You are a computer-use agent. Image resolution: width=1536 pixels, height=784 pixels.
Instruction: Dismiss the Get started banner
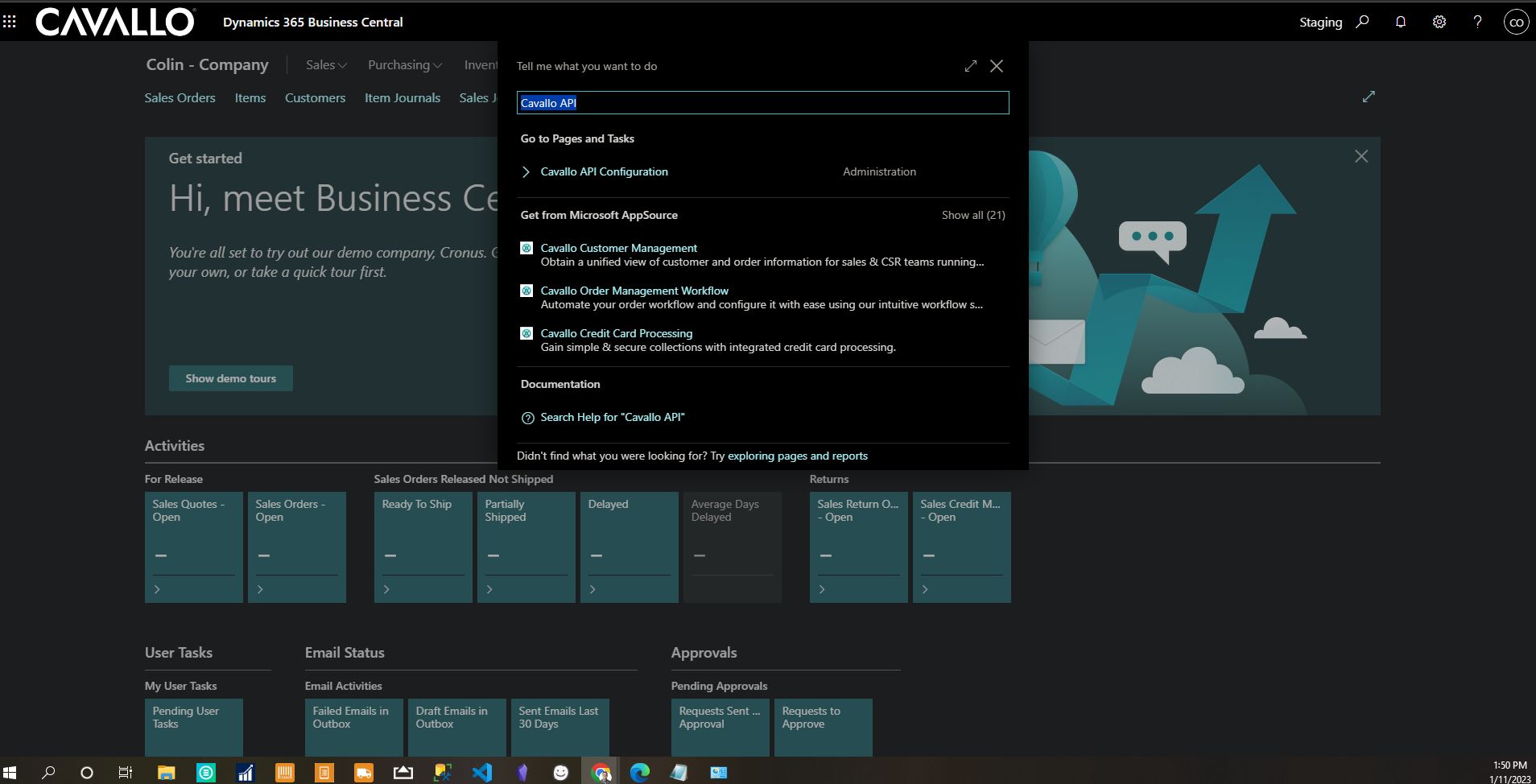pyautogui.click(x=1361, y=156)
